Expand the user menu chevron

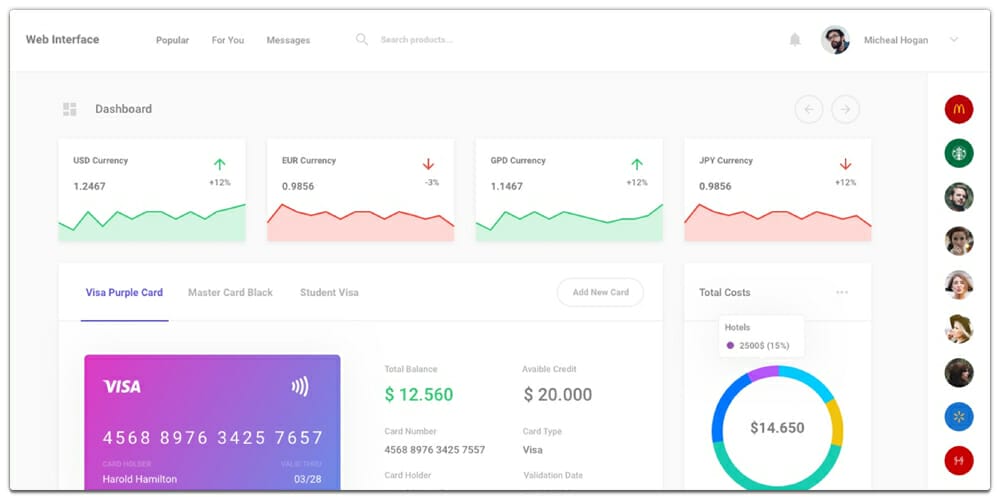953,40
